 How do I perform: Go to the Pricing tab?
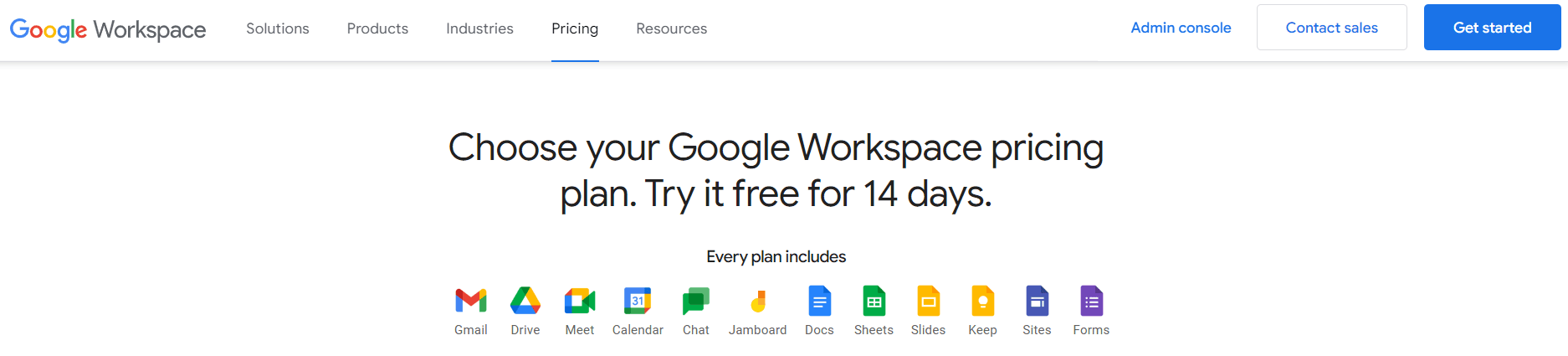point(575,28)
